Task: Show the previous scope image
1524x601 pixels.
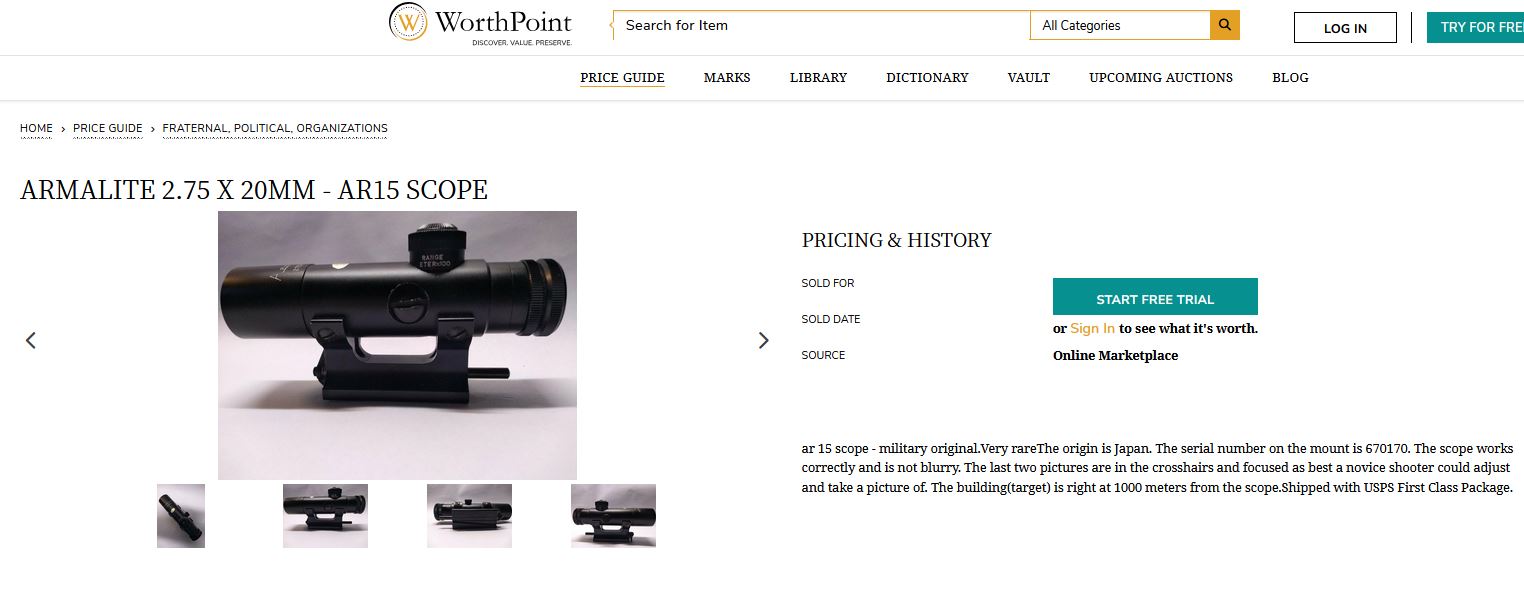Action: [x=31, y=341]
